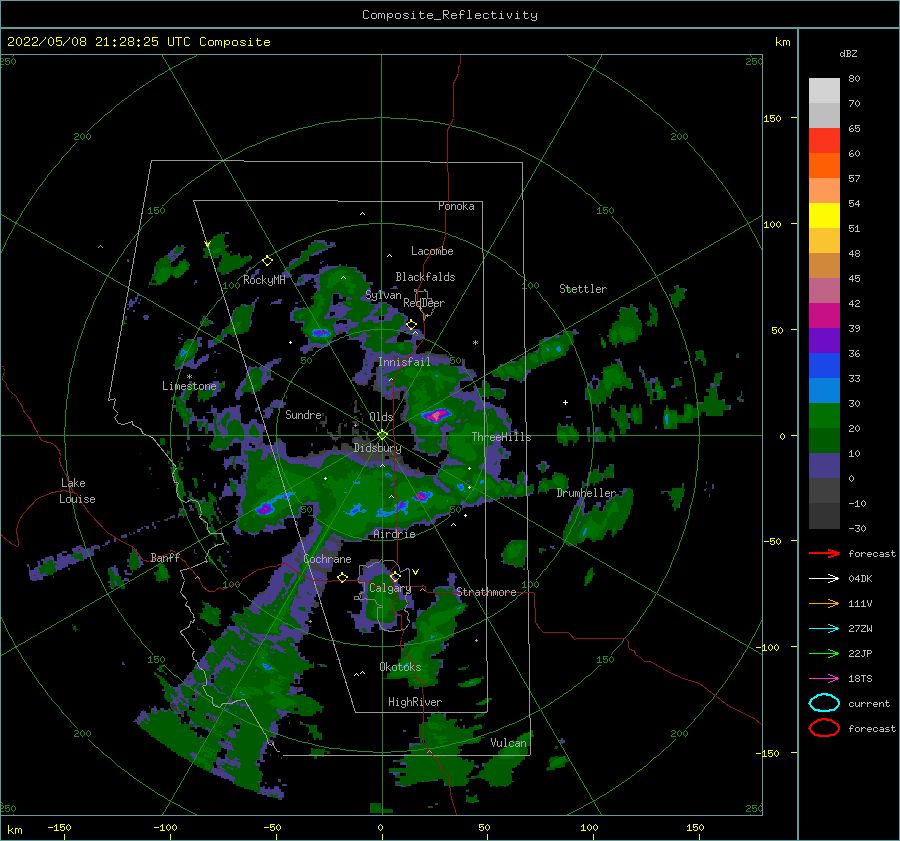Click the Okotoks city label
Image resolution: width=900 pixels, height=841 pixels.
(400, 667)
